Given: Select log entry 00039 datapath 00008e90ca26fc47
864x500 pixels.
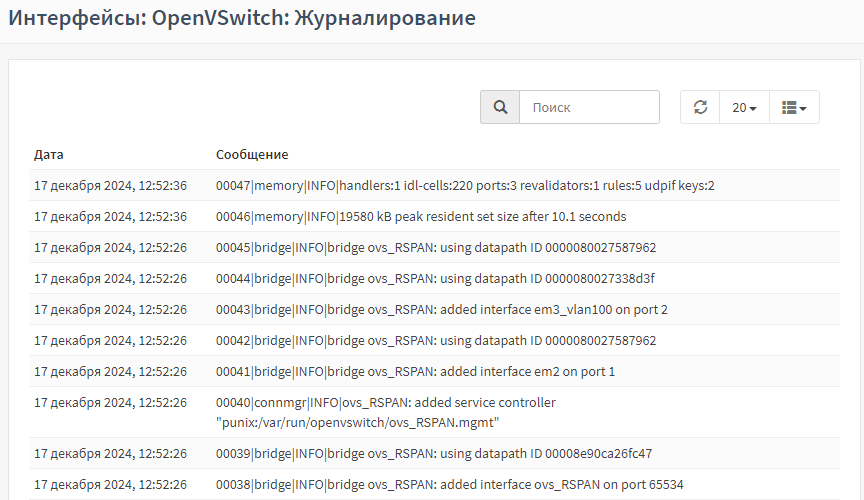Looking at the screenshot, I should (x=434, y=453).
